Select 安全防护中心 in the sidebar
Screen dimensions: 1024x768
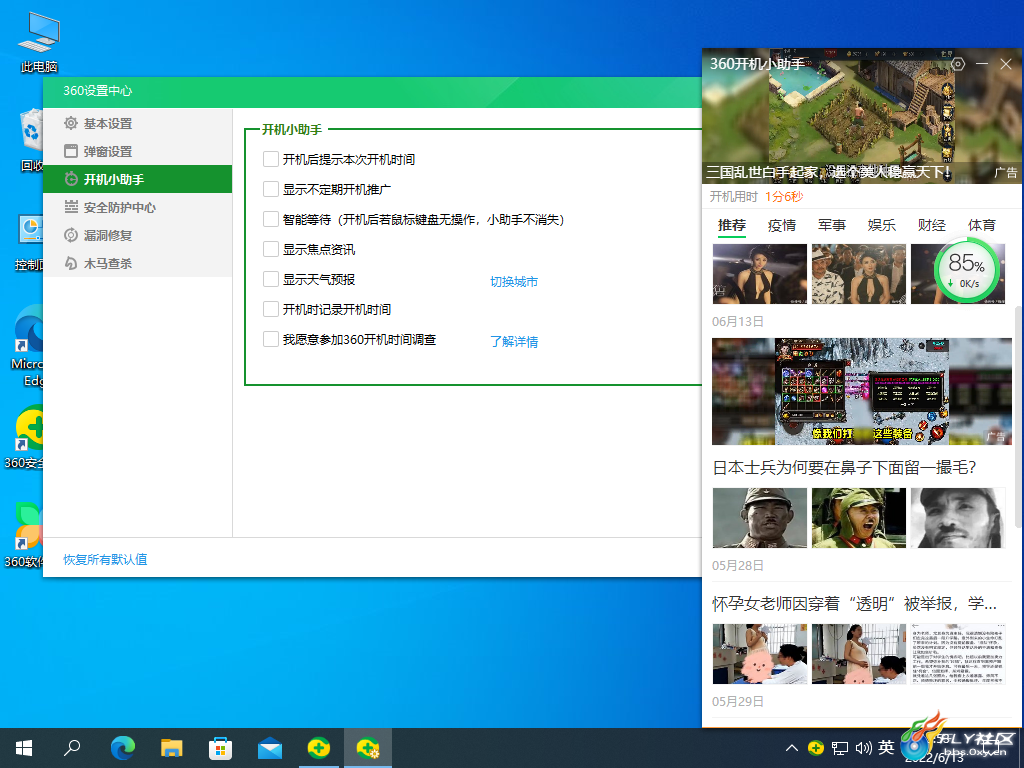point(137,207)
